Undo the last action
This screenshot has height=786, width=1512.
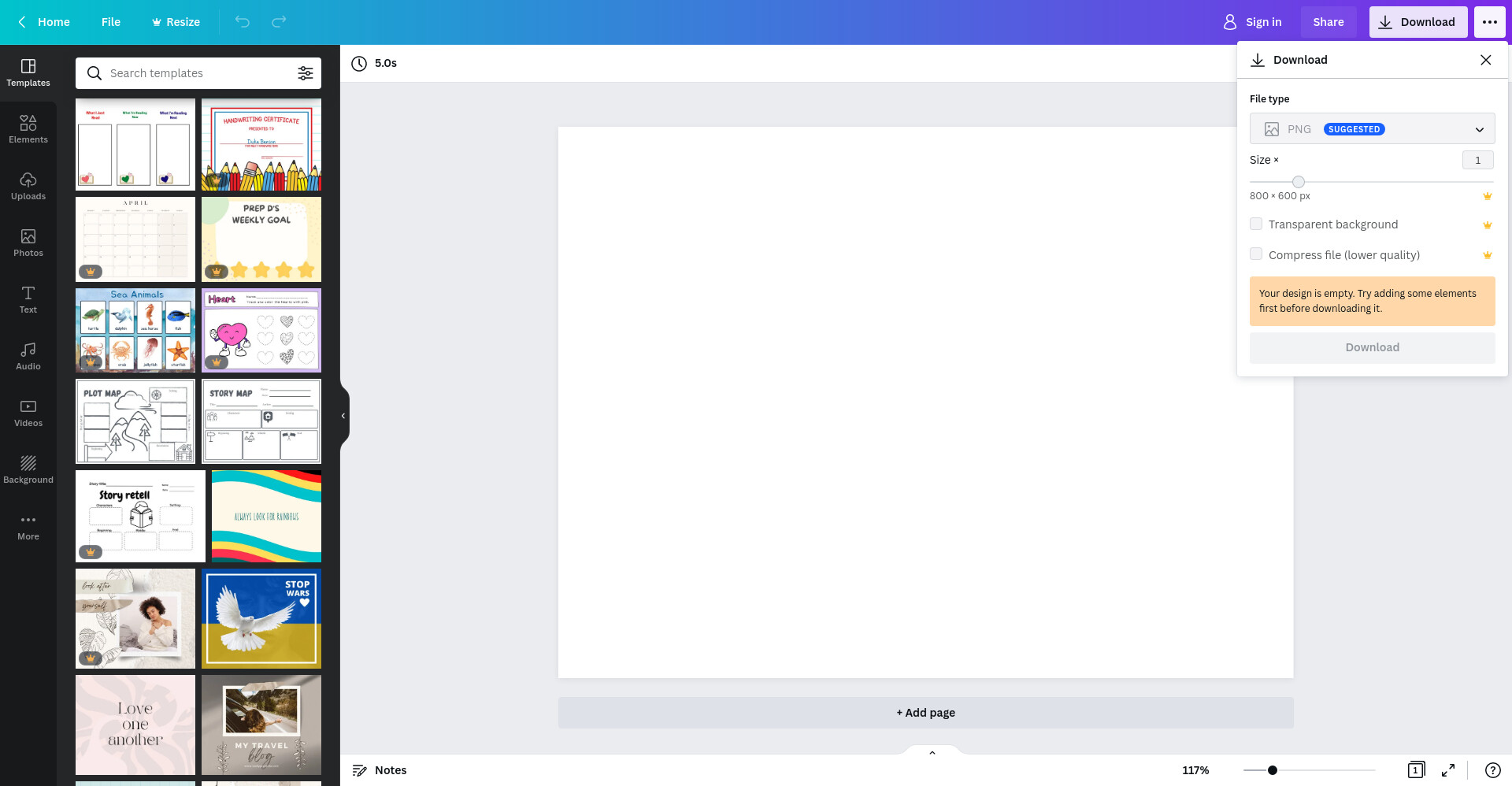pyautogui.click(x=243, y=22)
